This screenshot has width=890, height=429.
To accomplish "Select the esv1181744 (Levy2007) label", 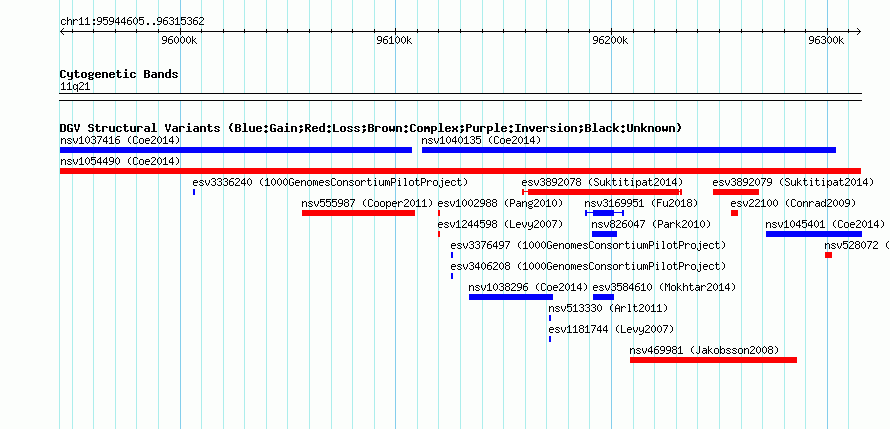I will coord(611,329).
